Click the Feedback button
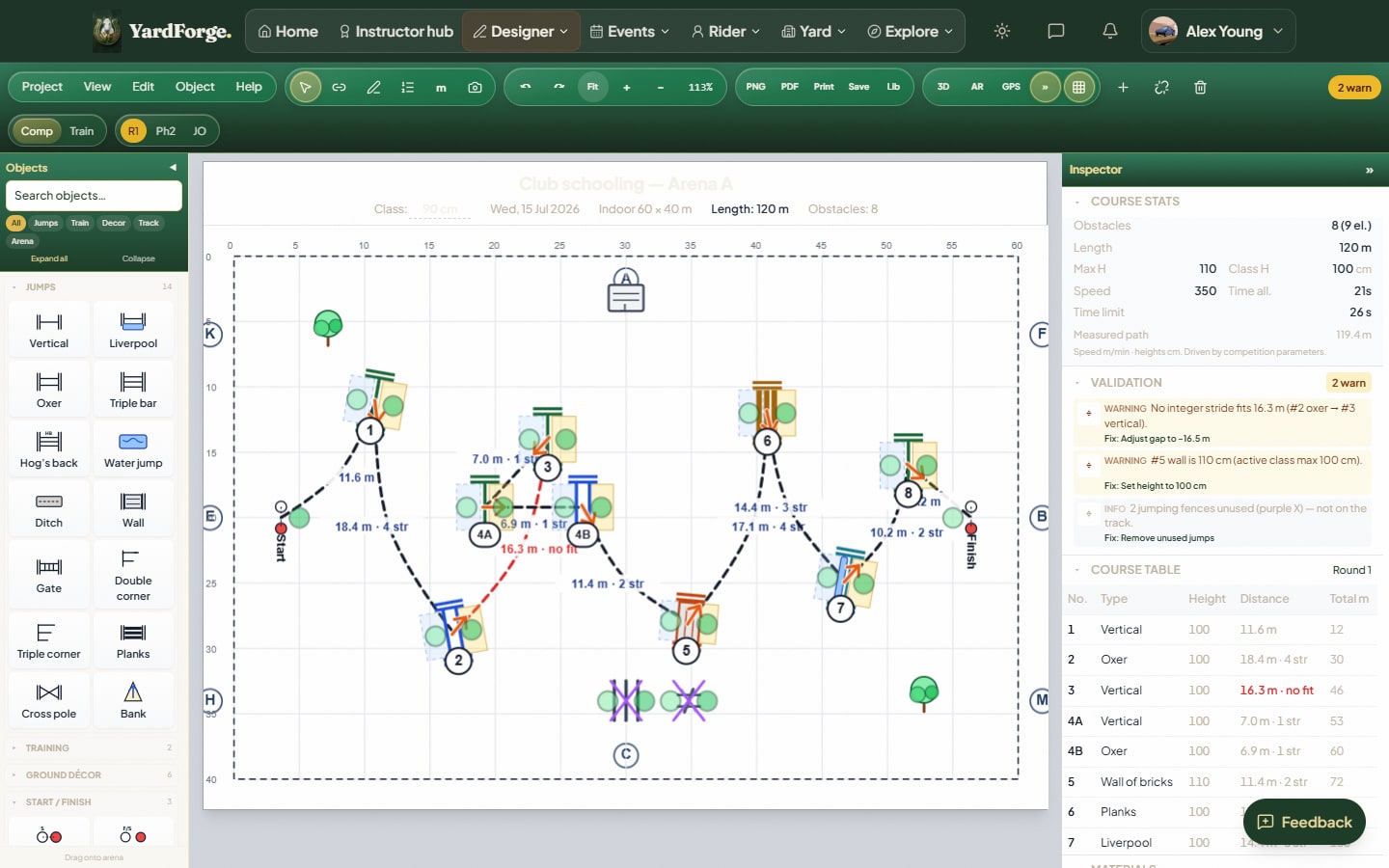Viewport: 1389px width, 868px height. point(1304,822)
